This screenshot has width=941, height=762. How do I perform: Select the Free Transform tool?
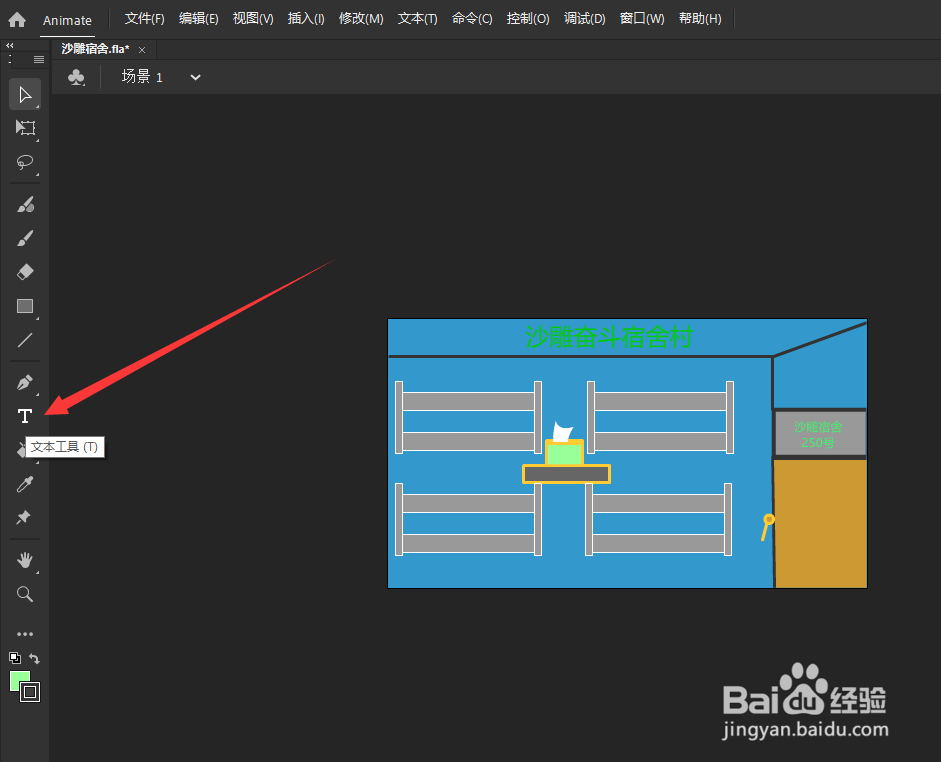click(25, 128)
